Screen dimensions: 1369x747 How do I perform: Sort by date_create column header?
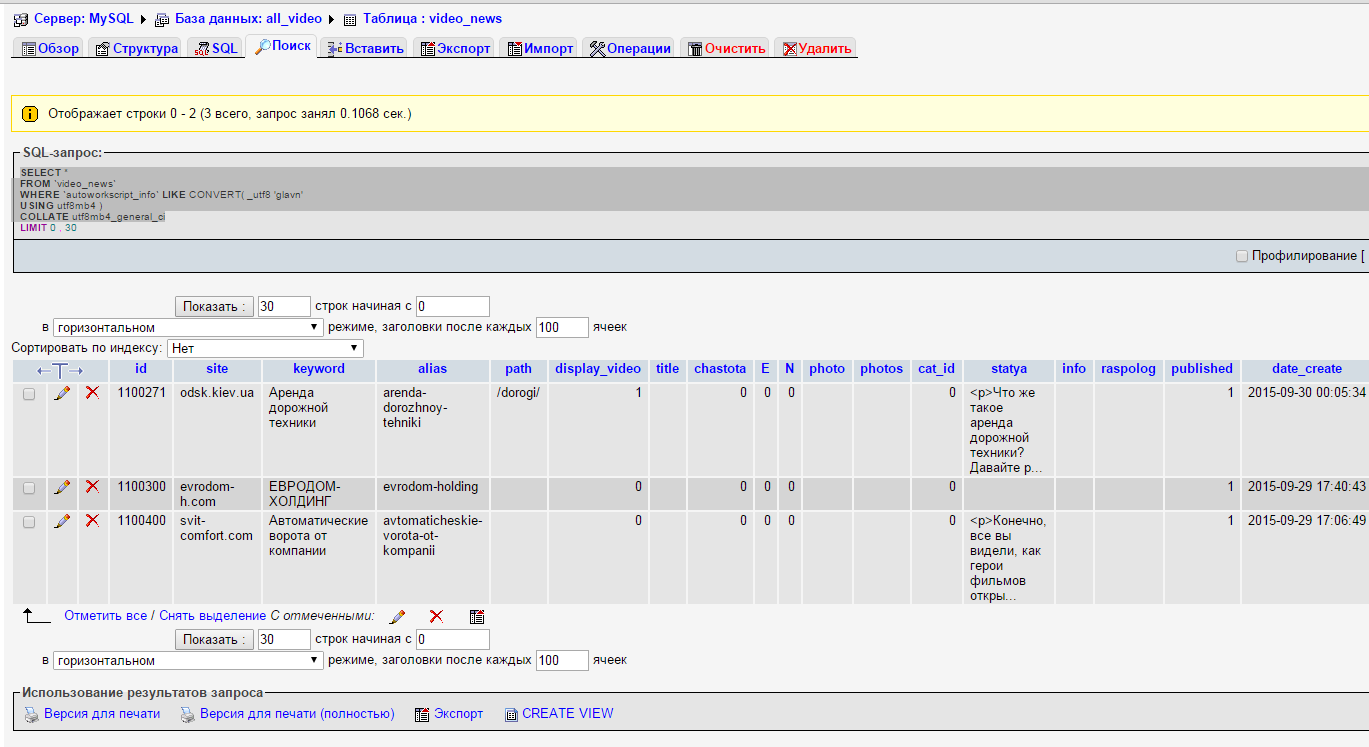pos(1307,369)
